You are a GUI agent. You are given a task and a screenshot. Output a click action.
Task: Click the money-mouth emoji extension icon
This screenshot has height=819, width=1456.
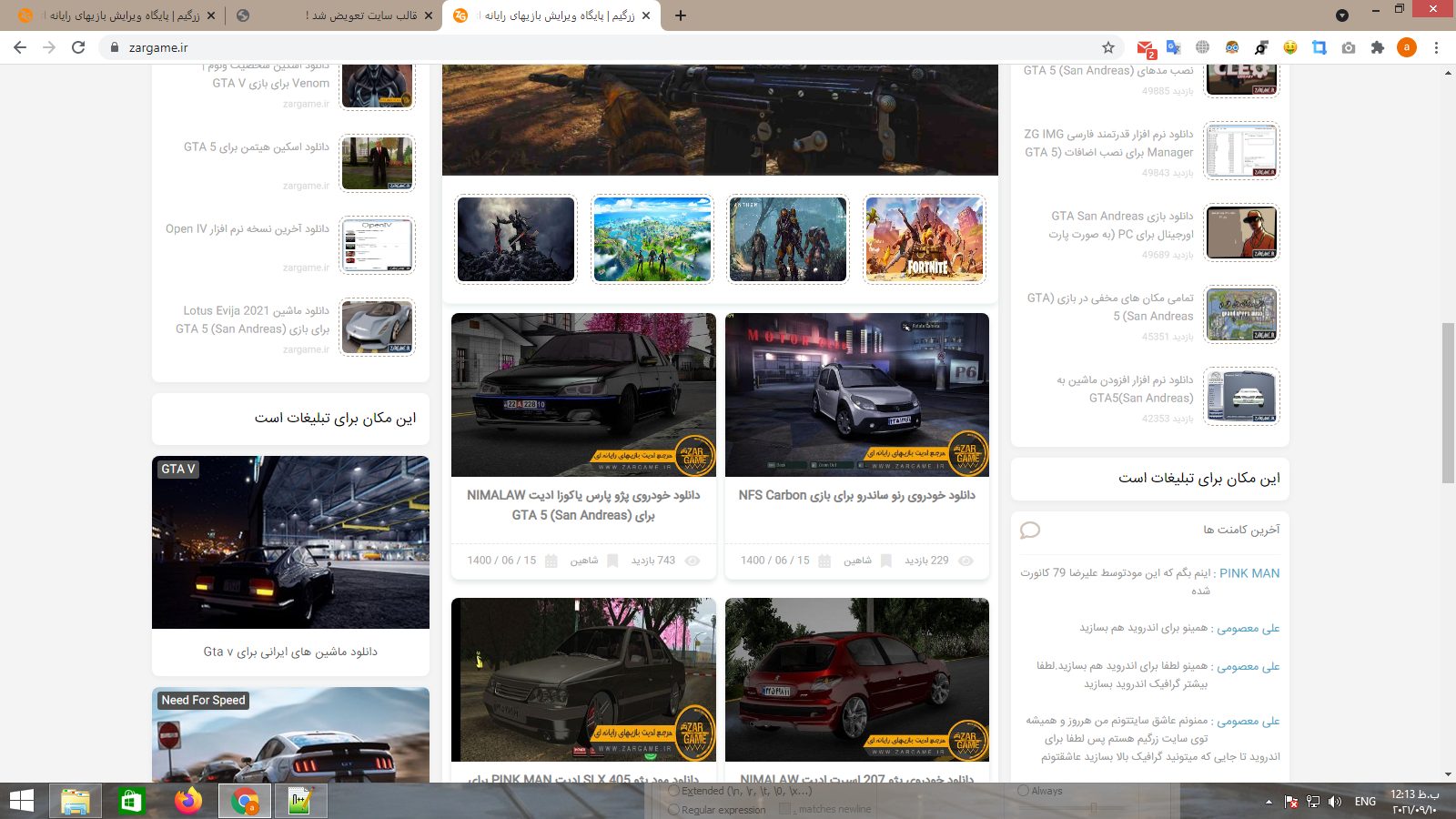tap(1290, 47)
